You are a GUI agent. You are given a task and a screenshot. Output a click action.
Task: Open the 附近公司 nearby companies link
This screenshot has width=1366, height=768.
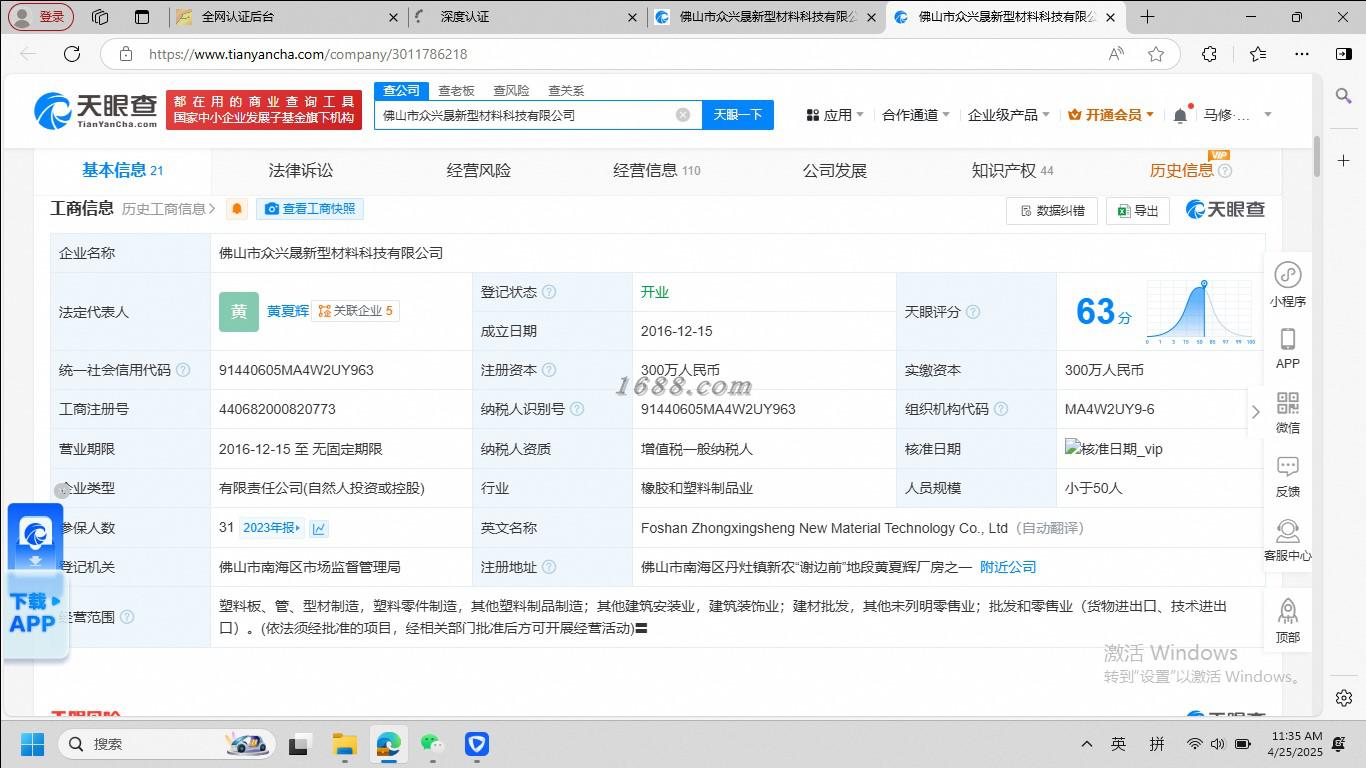(x=1008, y=567)
